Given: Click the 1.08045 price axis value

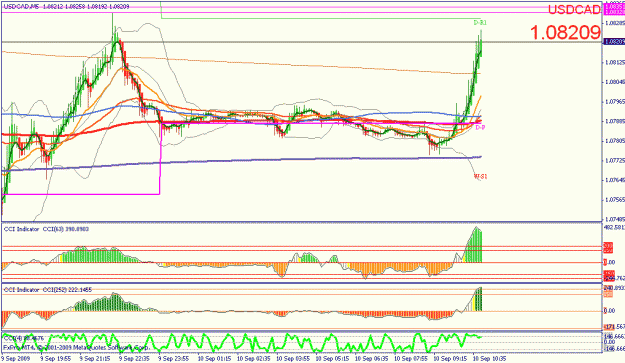Looking at the screenshot, I should [615, 82].
